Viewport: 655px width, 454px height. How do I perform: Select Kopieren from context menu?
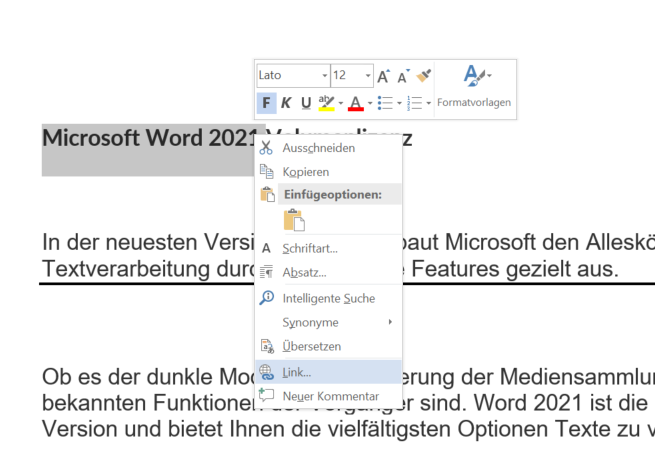[x=328, y=172]
